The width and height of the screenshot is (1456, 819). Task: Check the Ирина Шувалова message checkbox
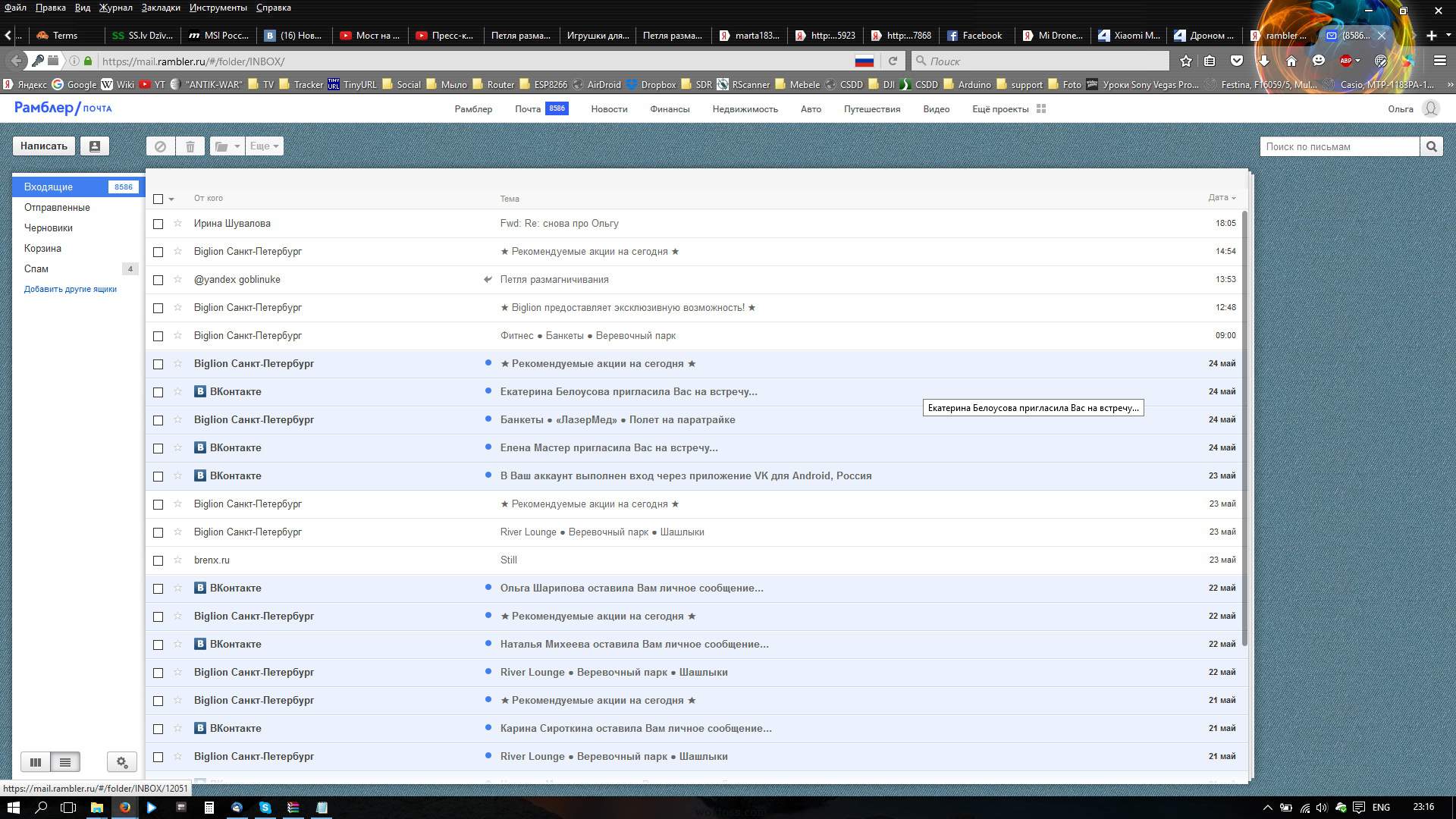coord(158,224)
